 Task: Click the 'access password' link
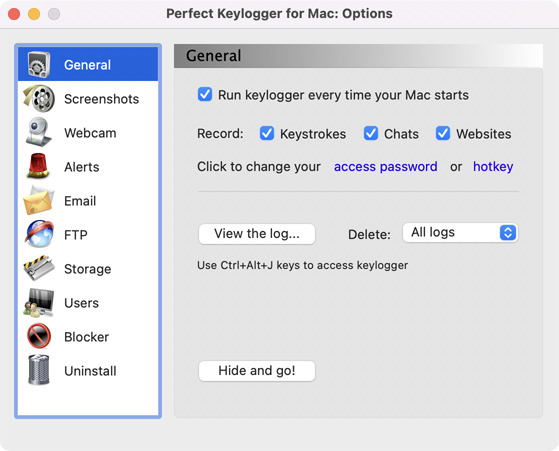click(385, 166)
